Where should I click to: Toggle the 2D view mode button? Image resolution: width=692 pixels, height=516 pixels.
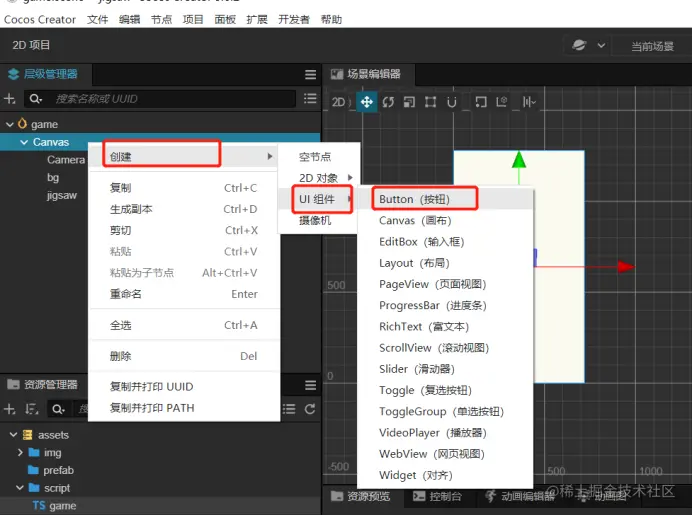tap(338, 102)
